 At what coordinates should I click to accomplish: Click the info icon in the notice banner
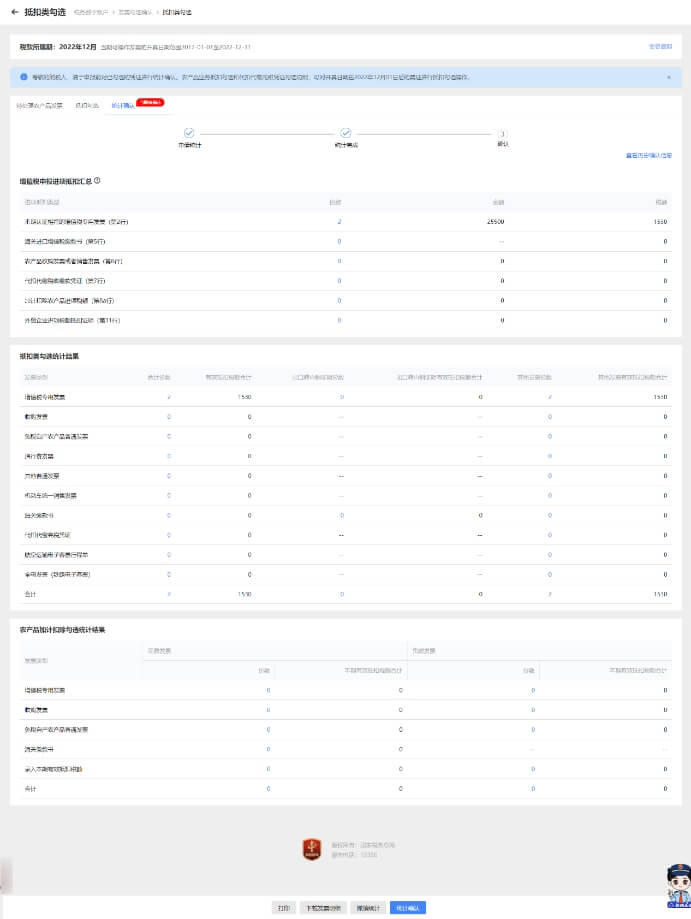[x=24, y=77]
